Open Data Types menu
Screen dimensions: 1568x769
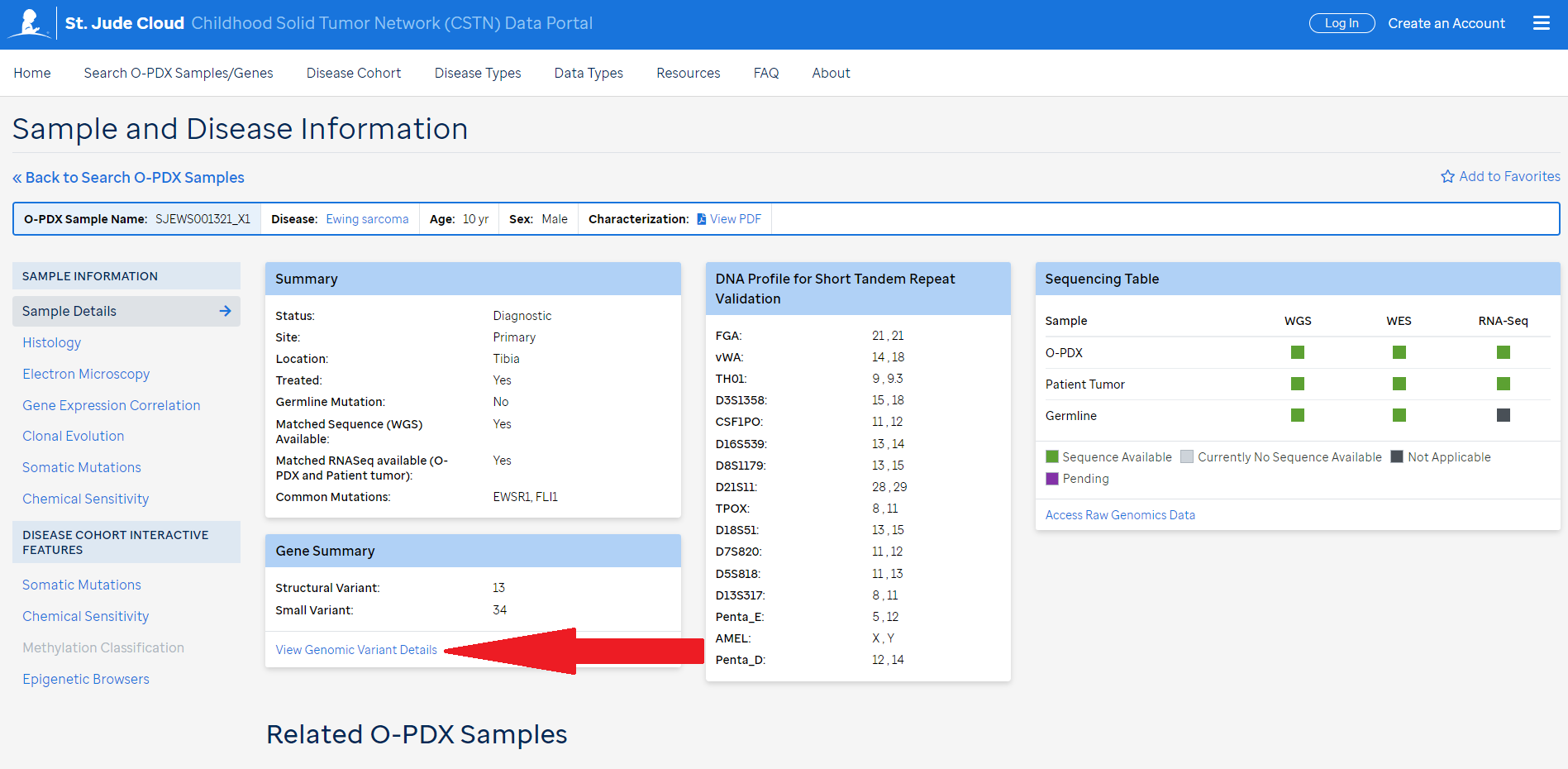pos(589,73)
